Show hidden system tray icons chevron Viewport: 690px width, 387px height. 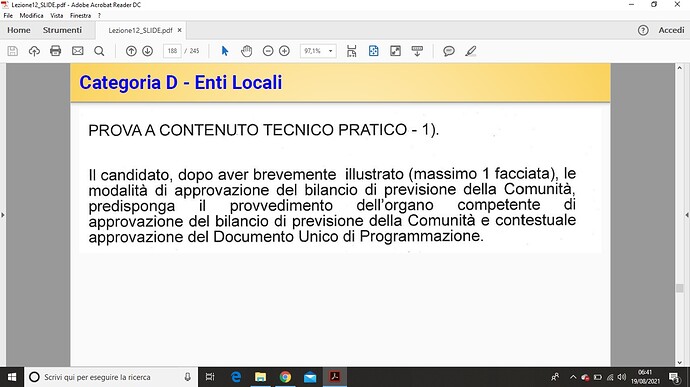573,377
